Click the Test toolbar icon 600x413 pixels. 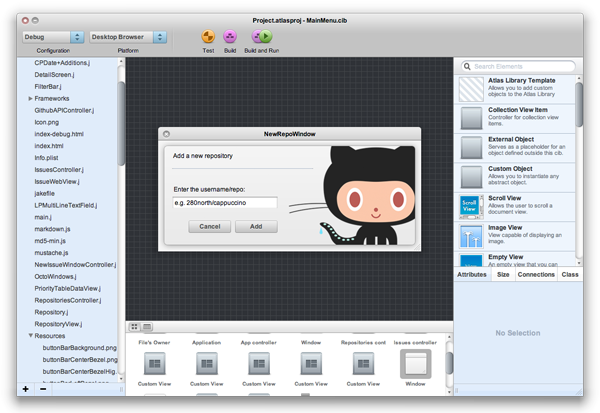coord(208,36)
